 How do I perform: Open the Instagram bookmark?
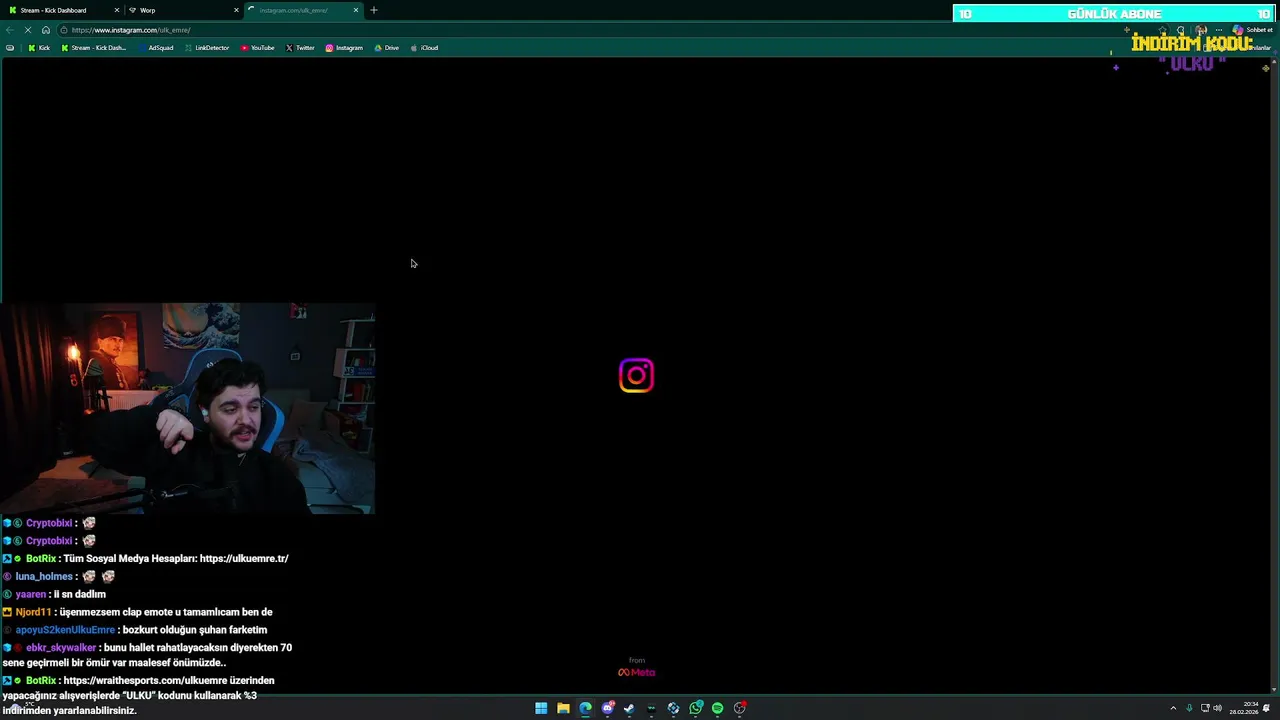[x=344, y=48]
